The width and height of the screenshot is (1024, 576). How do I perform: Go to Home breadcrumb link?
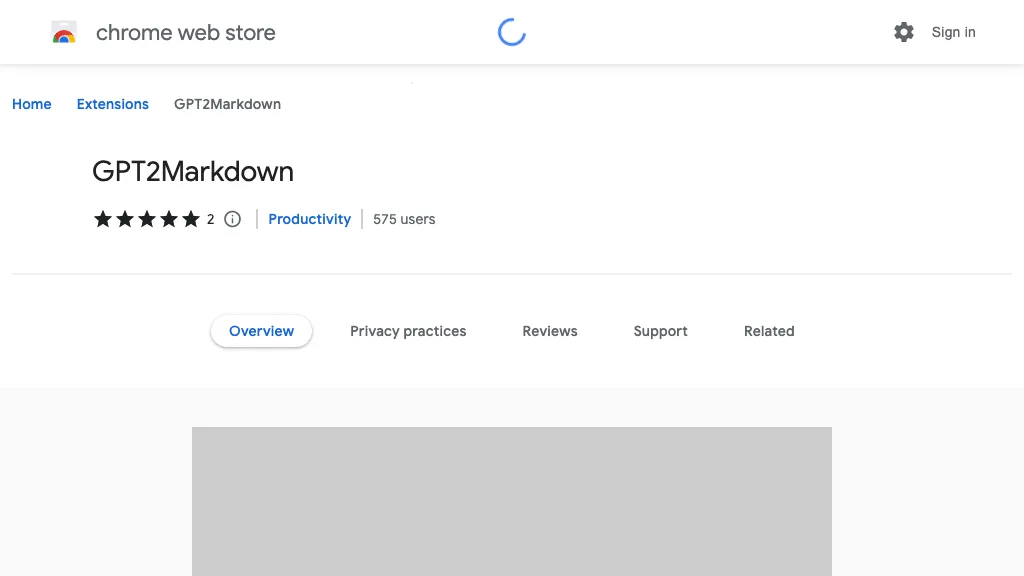(x=32, y=104)
